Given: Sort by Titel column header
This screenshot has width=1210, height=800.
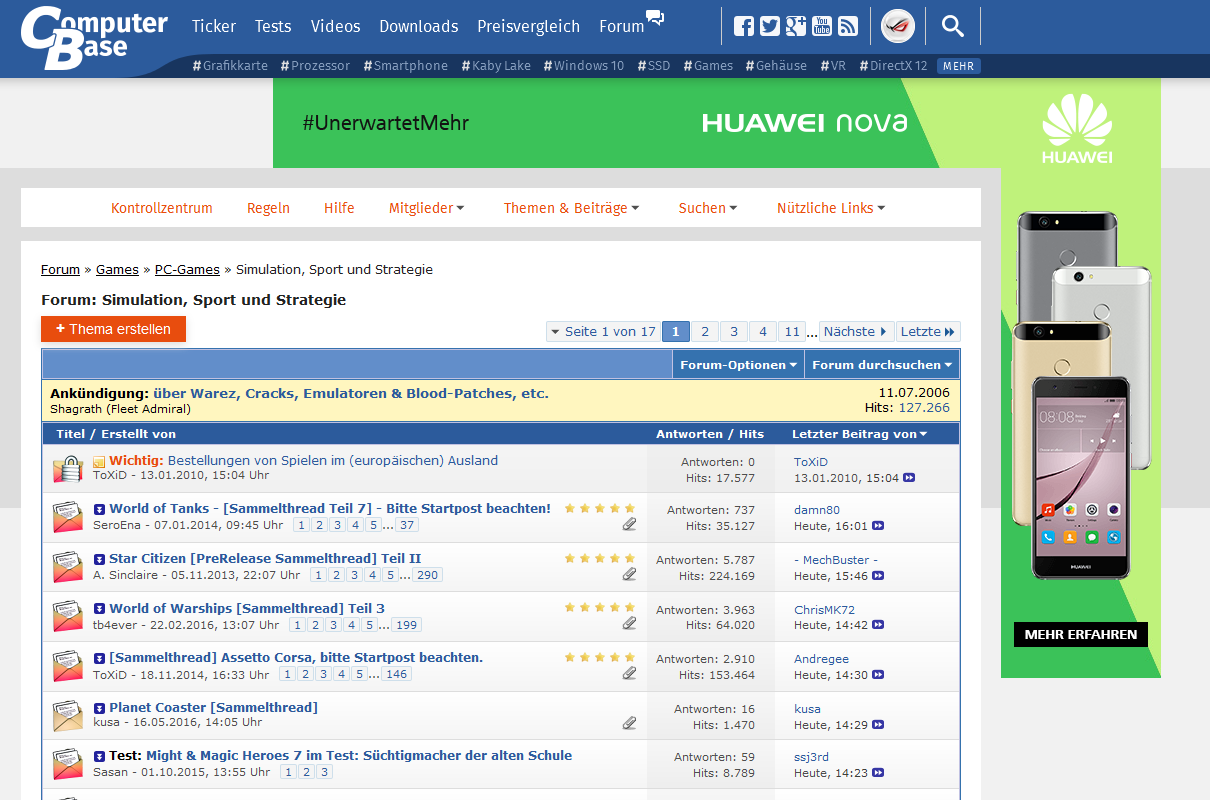Looking at the screenshot, I should click(70, 434).
